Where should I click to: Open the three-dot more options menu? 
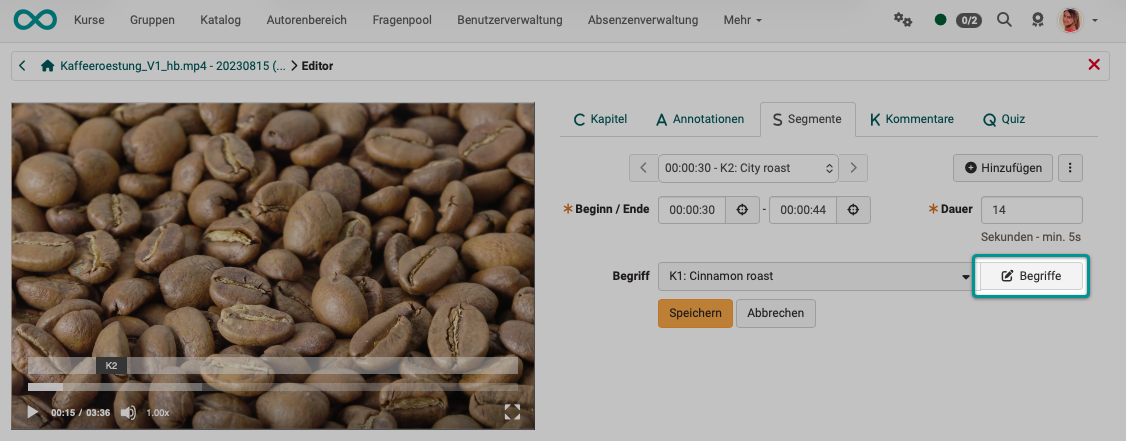tap(1070, 168)
